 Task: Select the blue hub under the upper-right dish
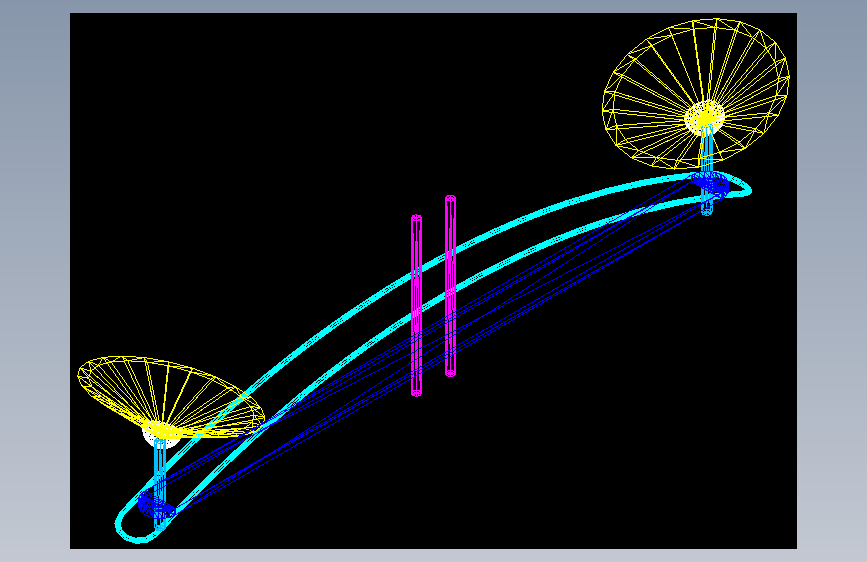coord(710,184)
